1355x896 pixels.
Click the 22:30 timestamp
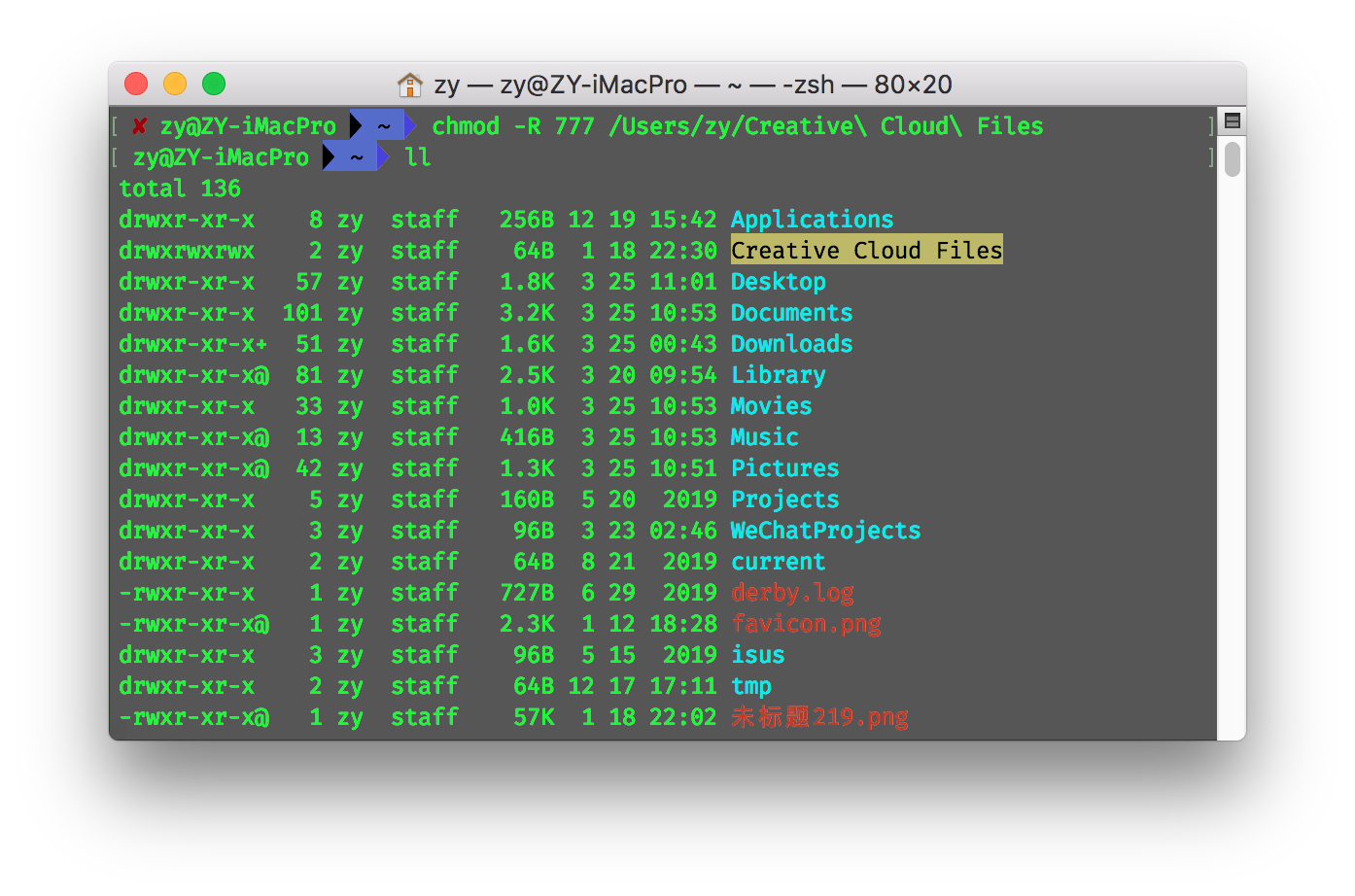coord(683,251)
